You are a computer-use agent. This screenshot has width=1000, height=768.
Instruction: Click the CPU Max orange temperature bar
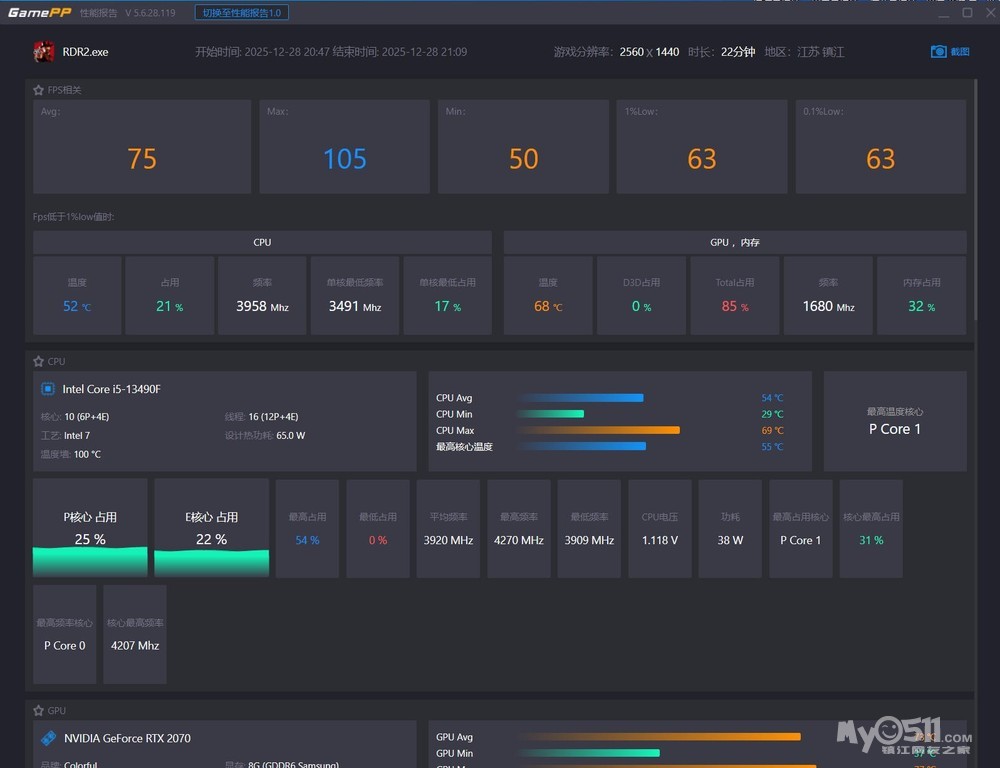point(599,430)
